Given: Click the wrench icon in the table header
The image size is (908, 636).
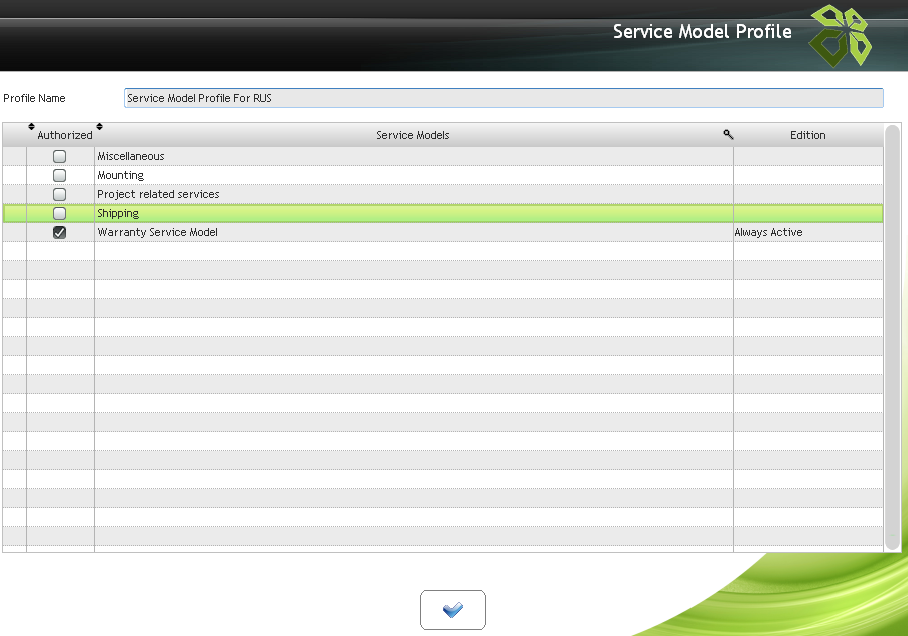Looking at the screenshot, I should [728, 134].
